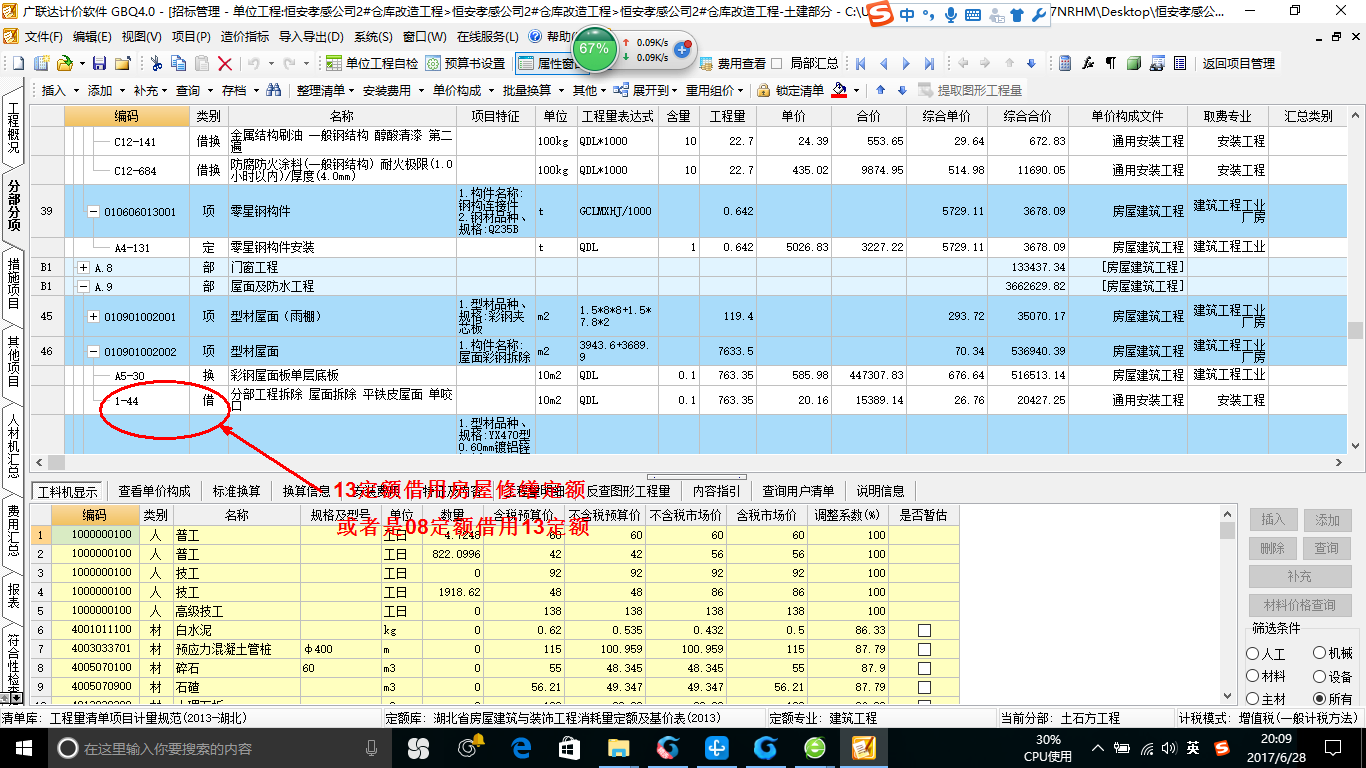Open the 导入导出(D) menu
1366x768 pixels.
click(312, 37)
